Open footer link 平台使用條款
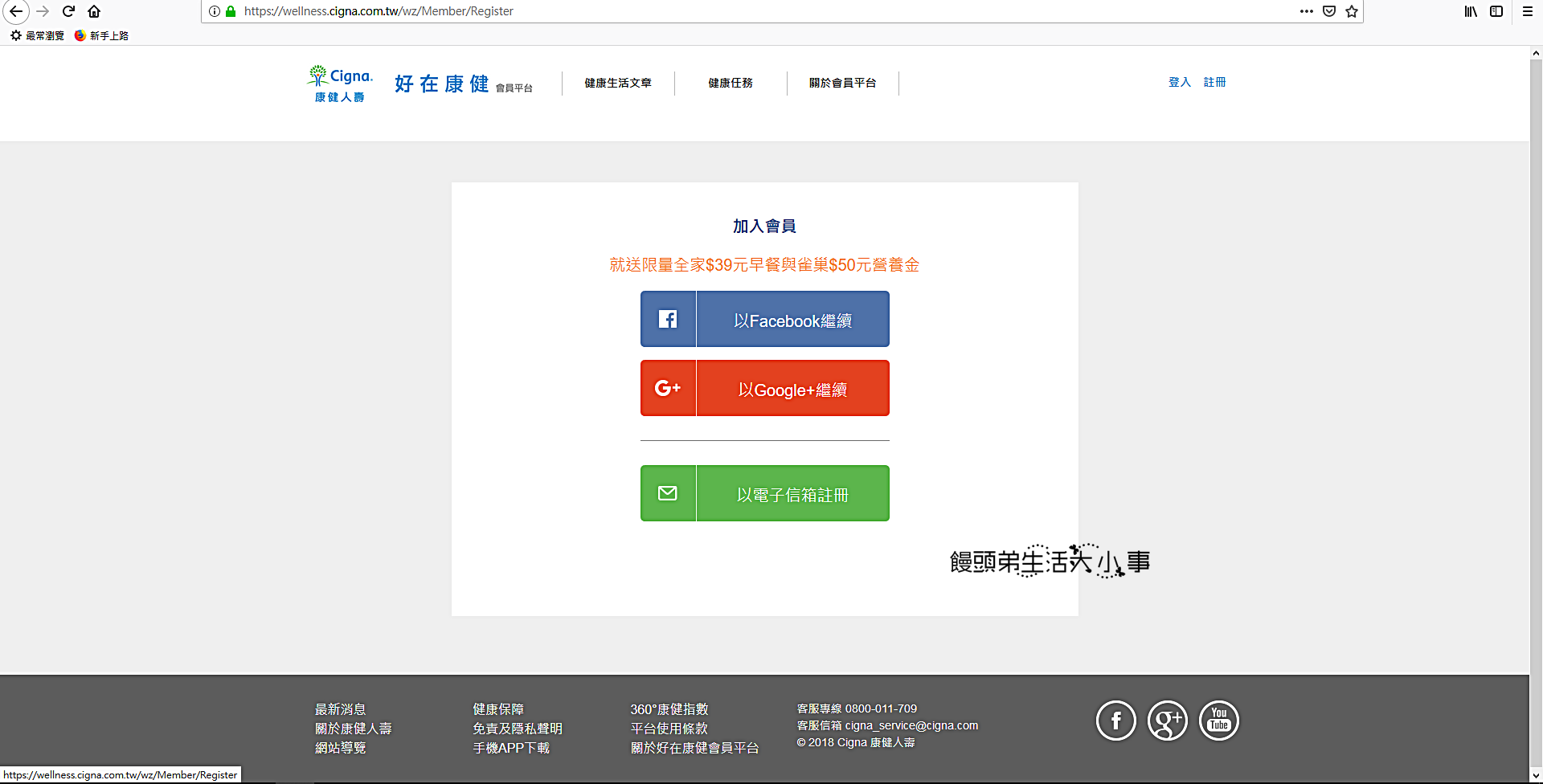 tap(669, 729)
